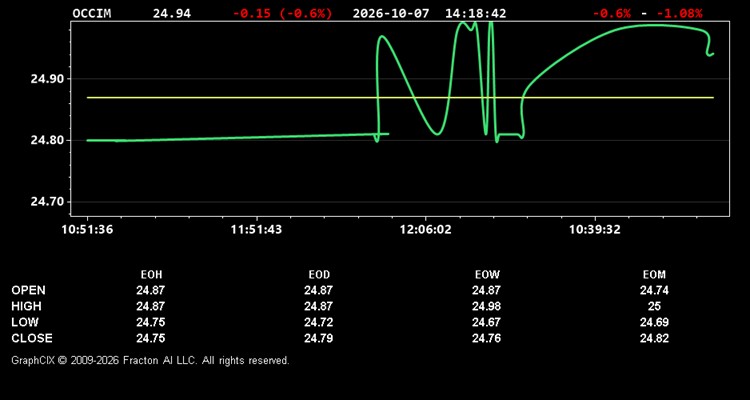Click the OPEN row label
This screenshot has height=400, width=750.
click(x=29, y=290)
